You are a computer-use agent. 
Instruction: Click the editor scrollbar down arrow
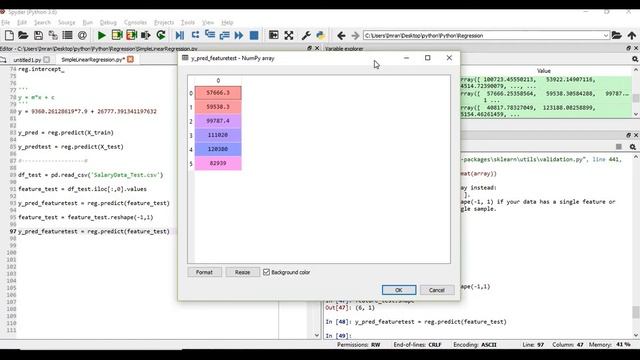coord(317,335)
